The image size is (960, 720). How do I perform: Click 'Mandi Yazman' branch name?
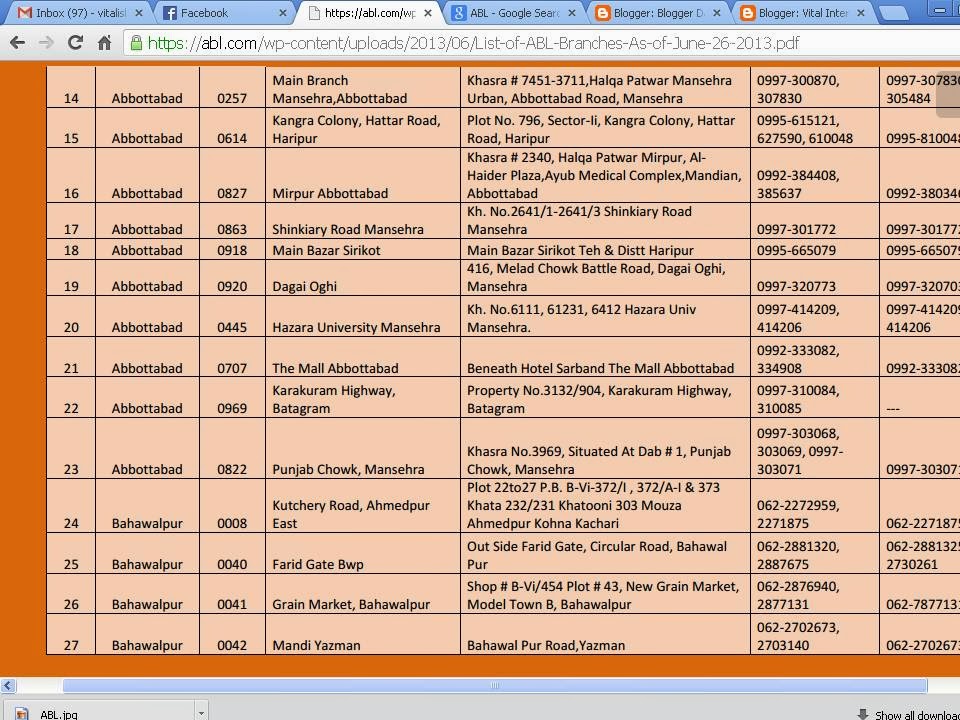coord(316,645)
